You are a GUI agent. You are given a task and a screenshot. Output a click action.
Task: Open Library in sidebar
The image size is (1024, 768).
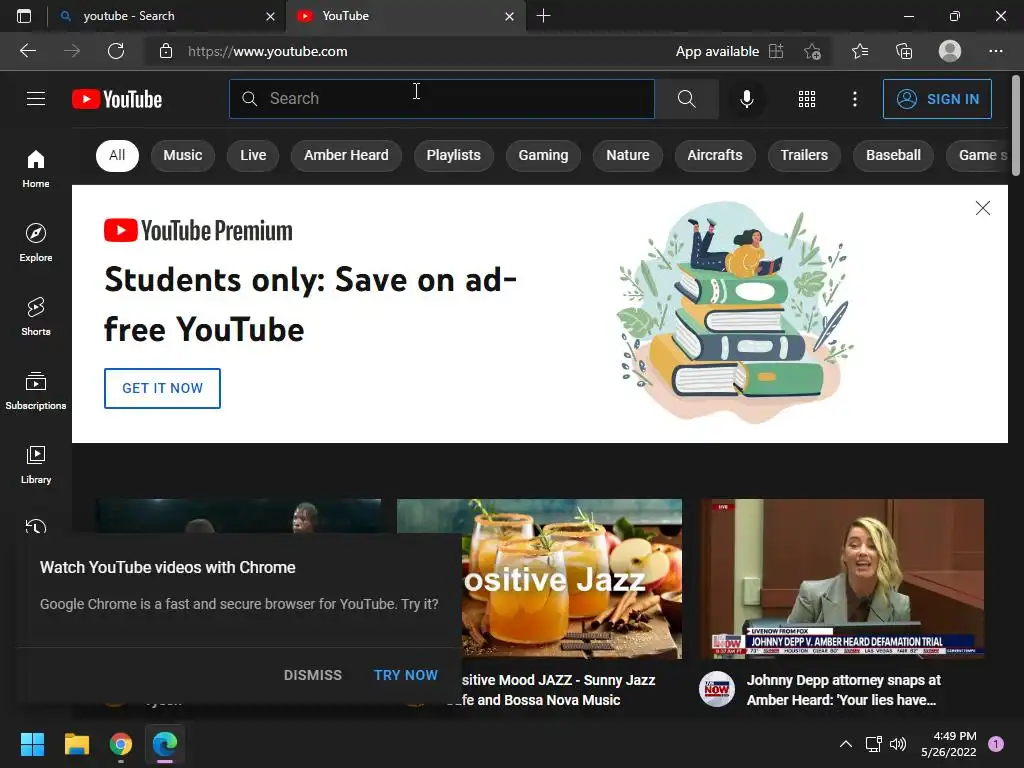point(36,464)
